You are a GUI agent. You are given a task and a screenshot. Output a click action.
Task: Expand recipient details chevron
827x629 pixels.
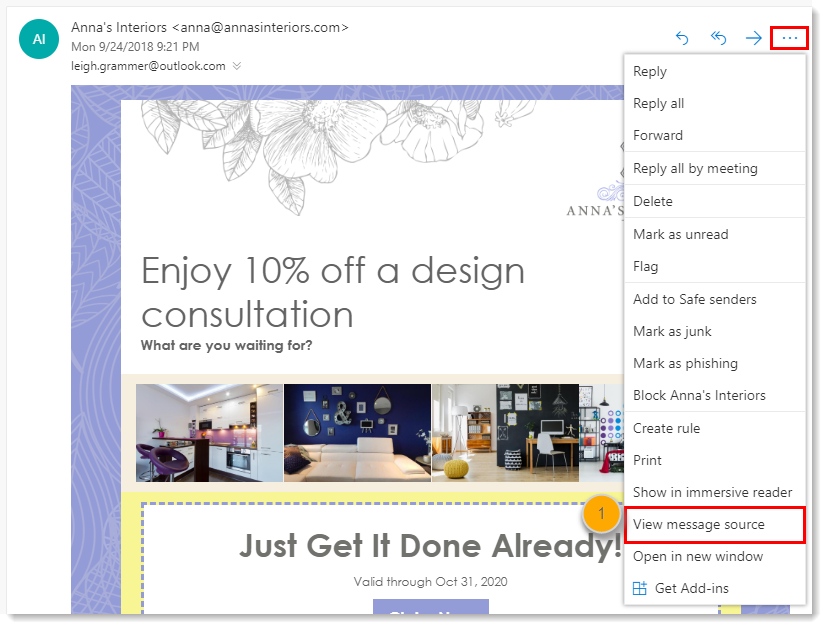pyautogui.click(x=237, y=66)
